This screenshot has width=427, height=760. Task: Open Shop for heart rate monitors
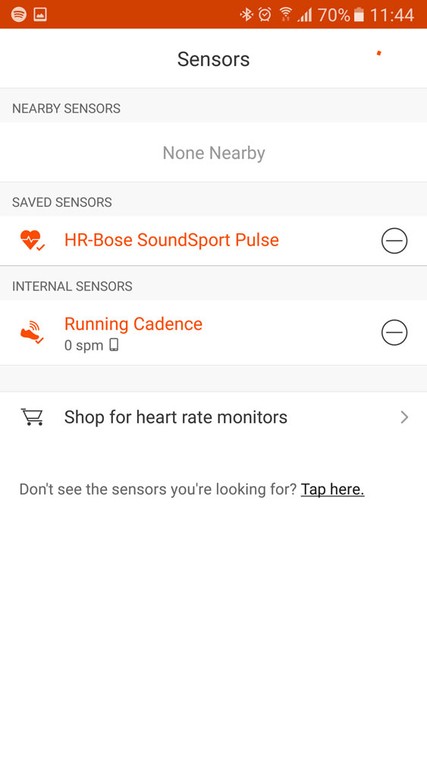click(213, 417)
